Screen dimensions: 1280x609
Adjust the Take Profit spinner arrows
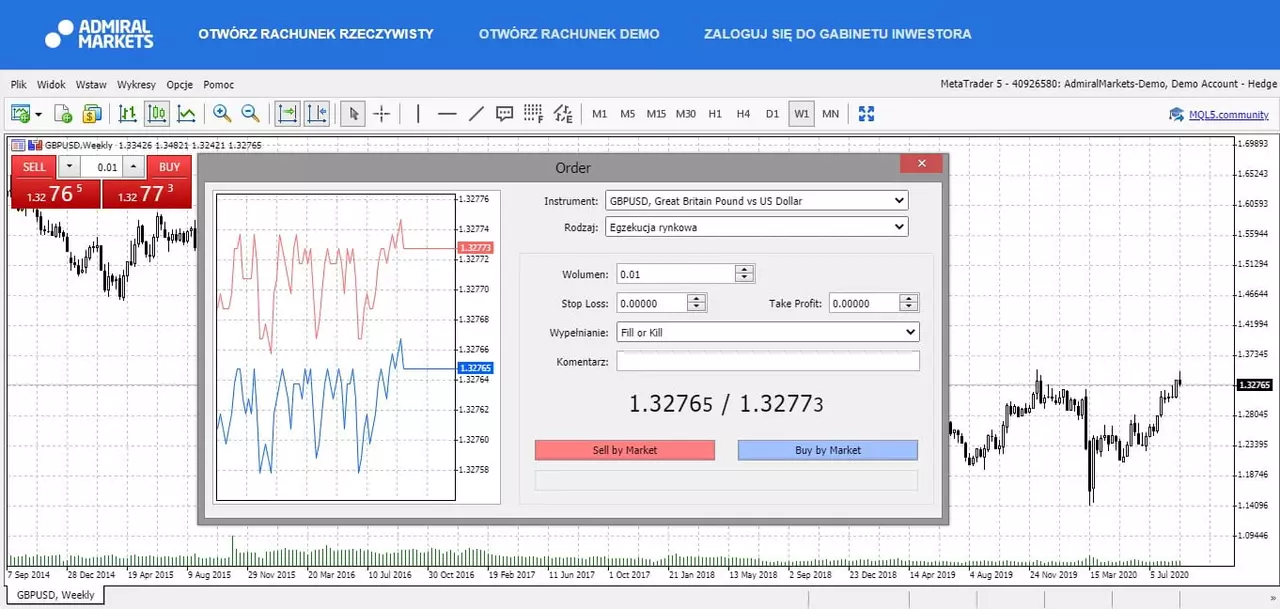click(x=909, y=303)
